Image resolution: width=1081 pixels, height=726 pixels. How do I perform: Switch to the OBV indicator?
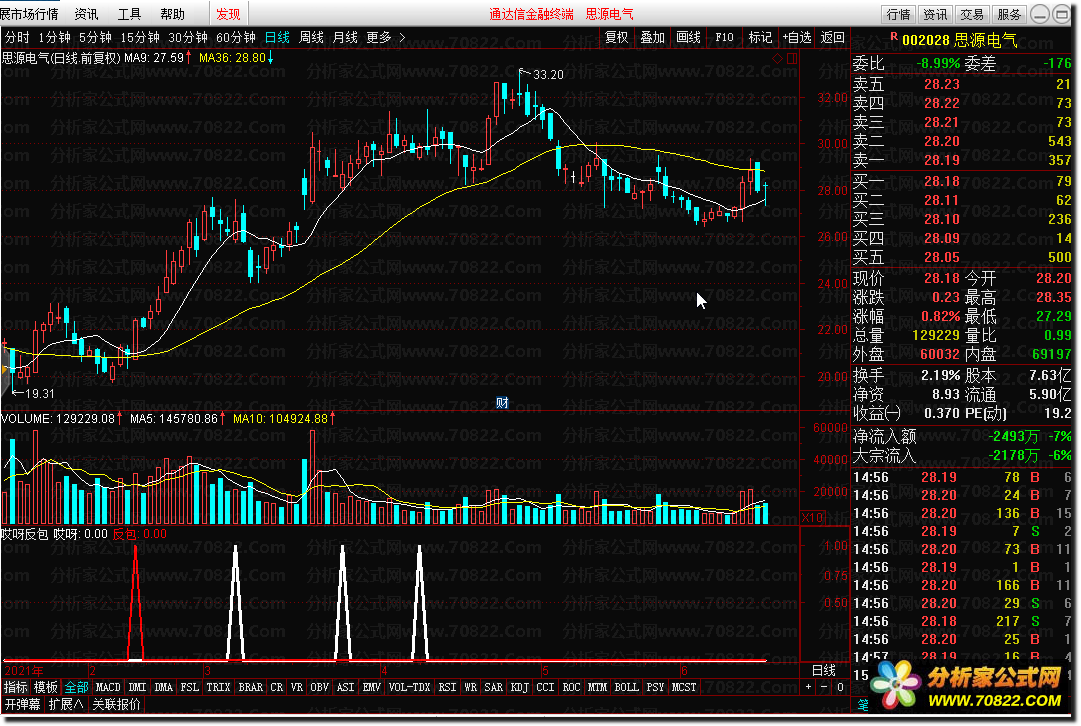(x=319, y=687)
